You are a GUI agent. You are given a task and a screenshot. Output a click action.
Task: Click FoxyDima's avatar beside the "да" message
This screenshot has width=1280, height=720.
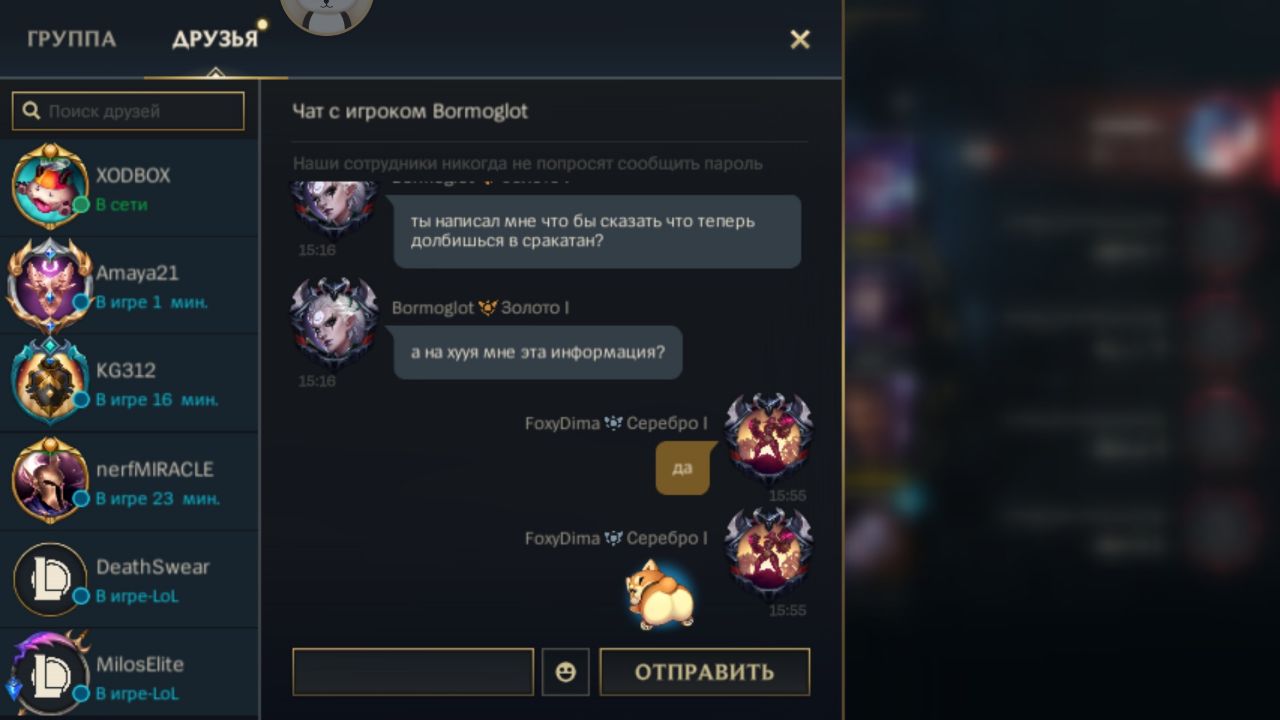pos(768,440)
